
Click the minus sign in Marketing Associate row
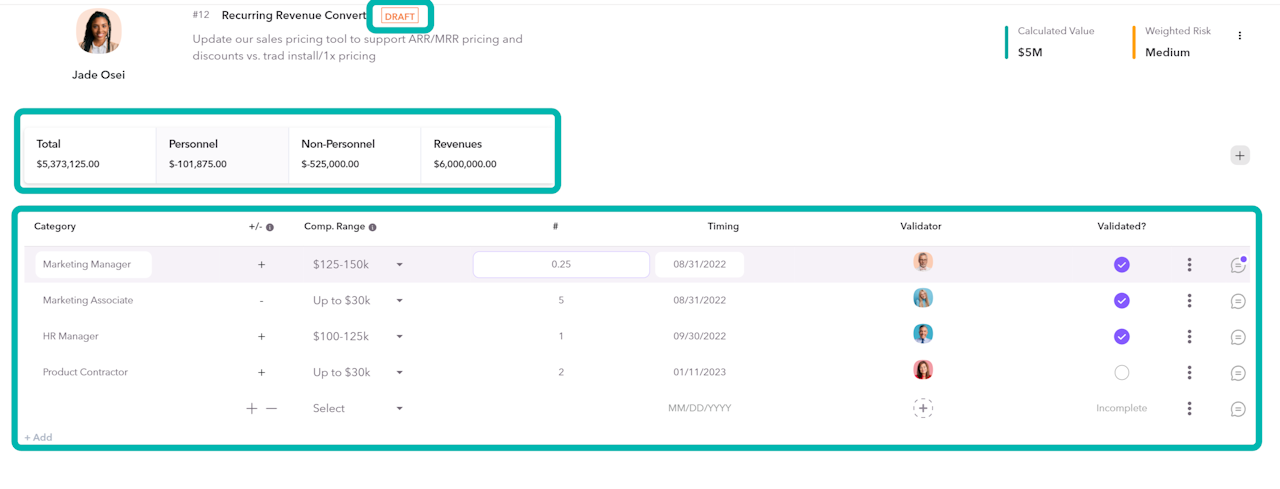[x=262, y=301]
